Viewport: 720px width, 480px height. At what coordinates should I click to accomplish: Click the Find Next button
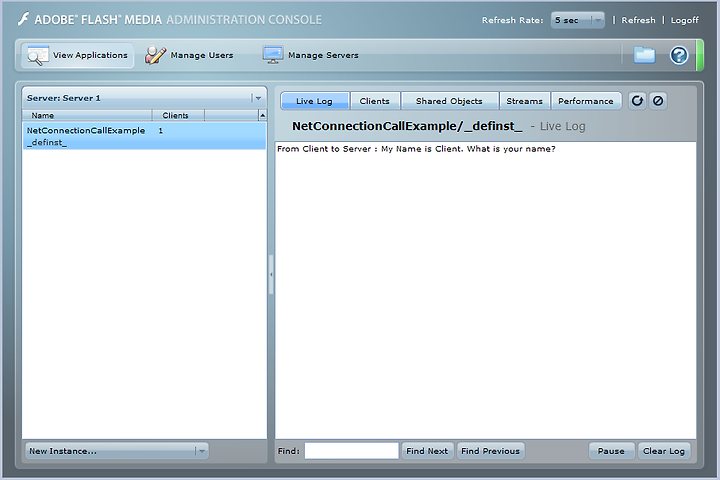pyautogui.click(x=427, y=451)
